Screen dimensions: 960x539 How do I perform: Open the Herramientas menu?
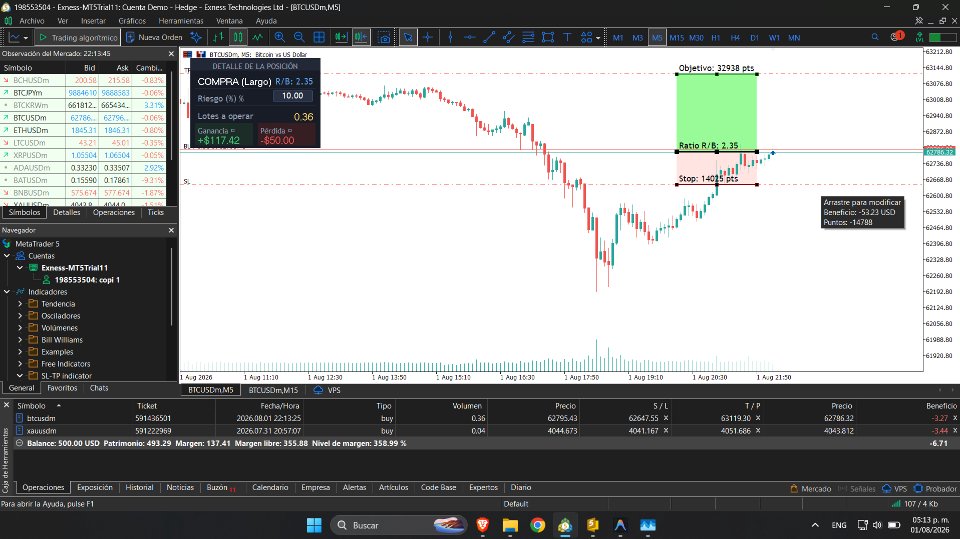pos(181,21)
